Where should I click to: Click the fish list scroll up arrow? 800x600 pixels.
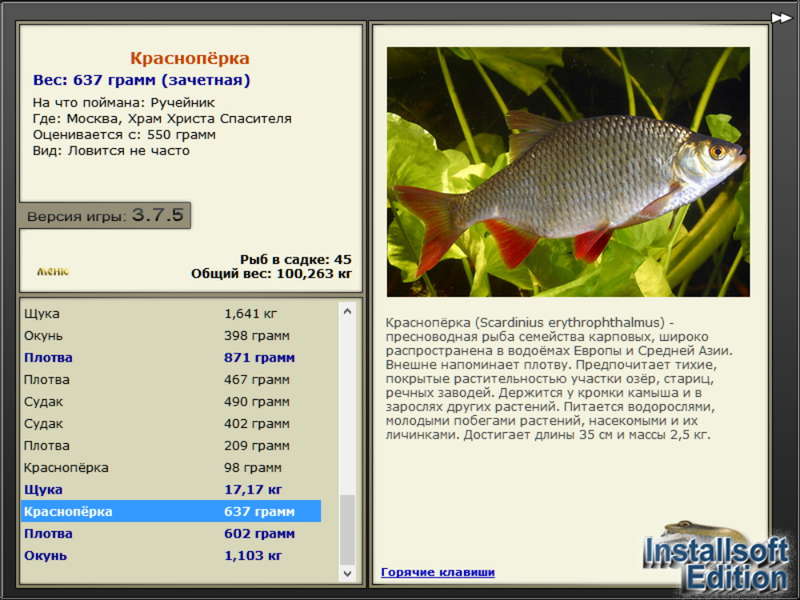(x=347, y=312)
